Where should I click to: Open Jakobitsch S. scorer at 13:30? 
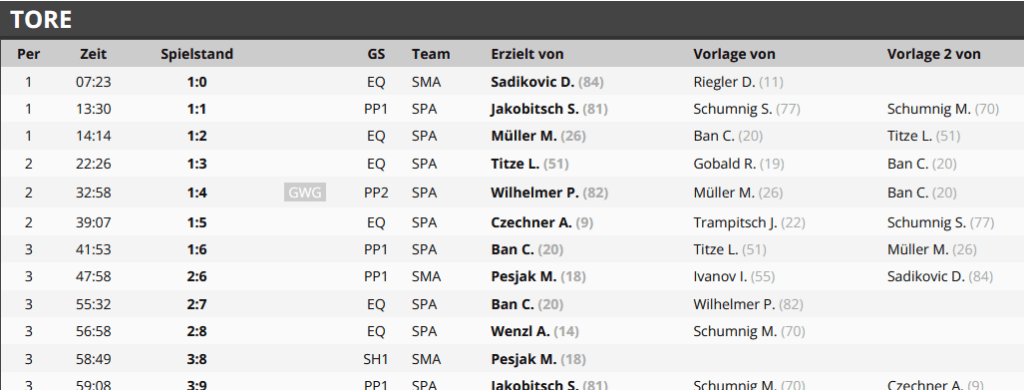click(549, 109)
